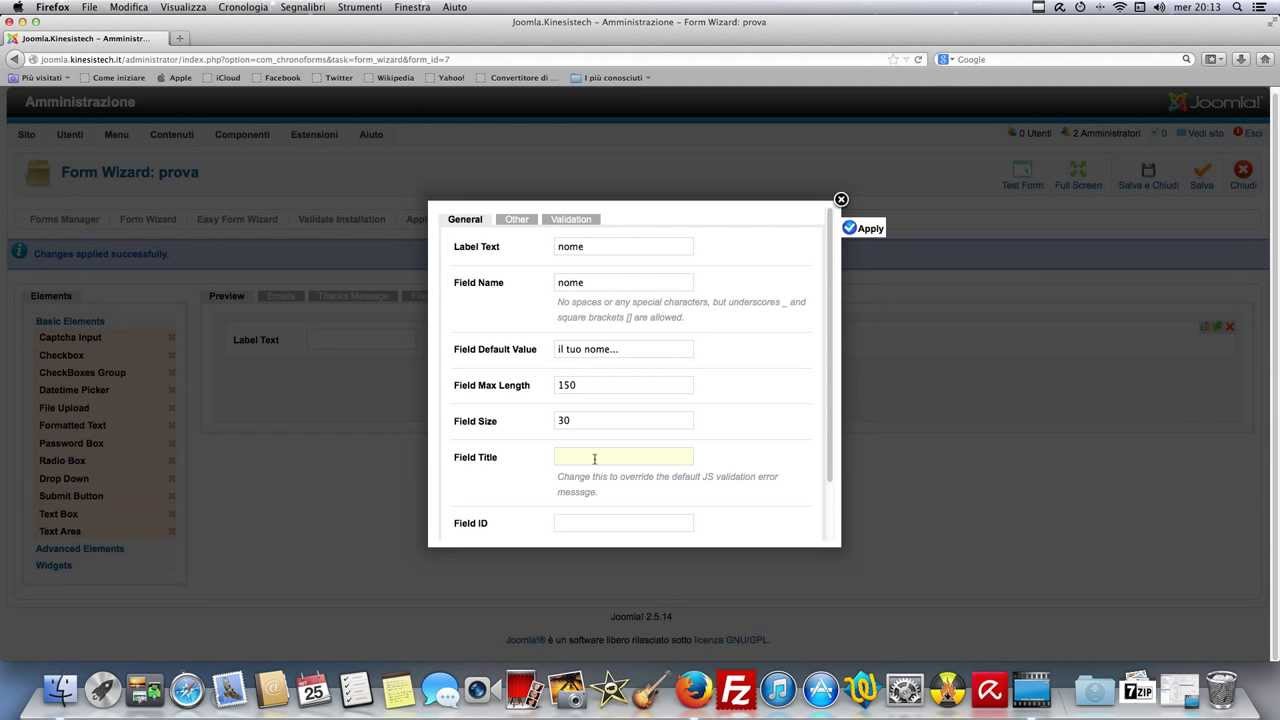Open Finder from the Dock
This screenshot has width=1280, height=720.
pos(61,689)
